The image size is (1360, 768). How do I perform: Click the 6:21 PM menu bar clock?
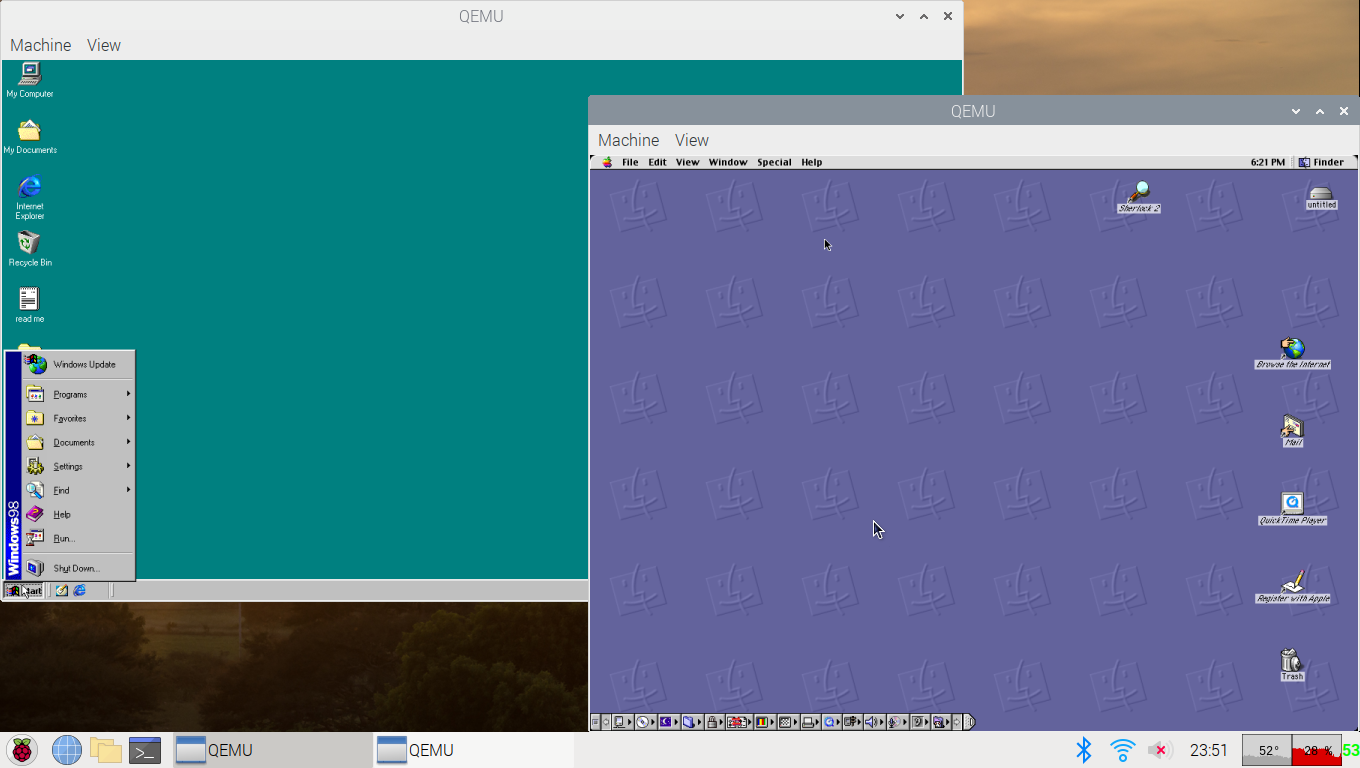pyautogui.click(x=1268, y=162)
